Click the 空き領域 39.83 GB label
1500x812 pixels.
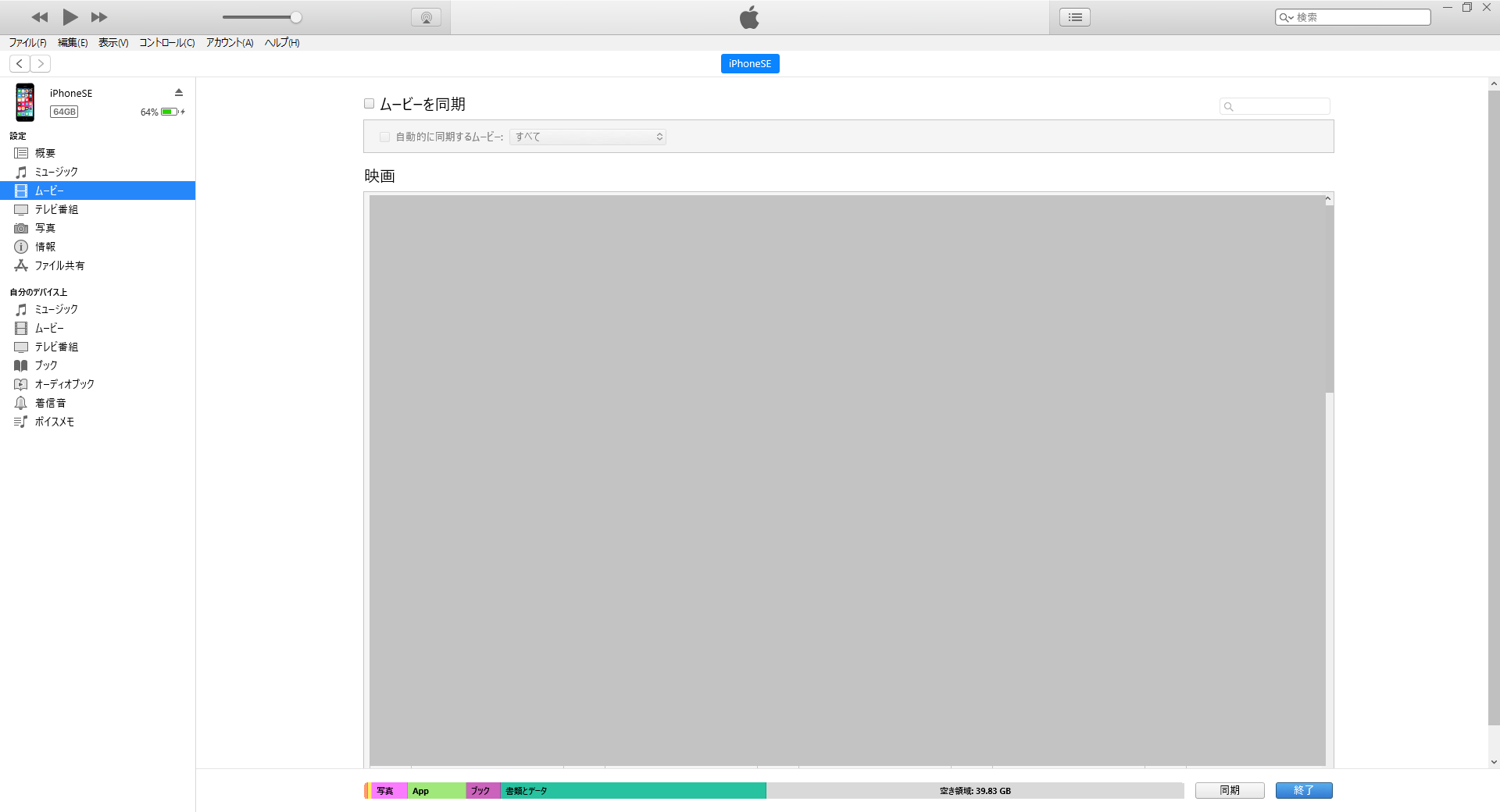click(975, 791)
